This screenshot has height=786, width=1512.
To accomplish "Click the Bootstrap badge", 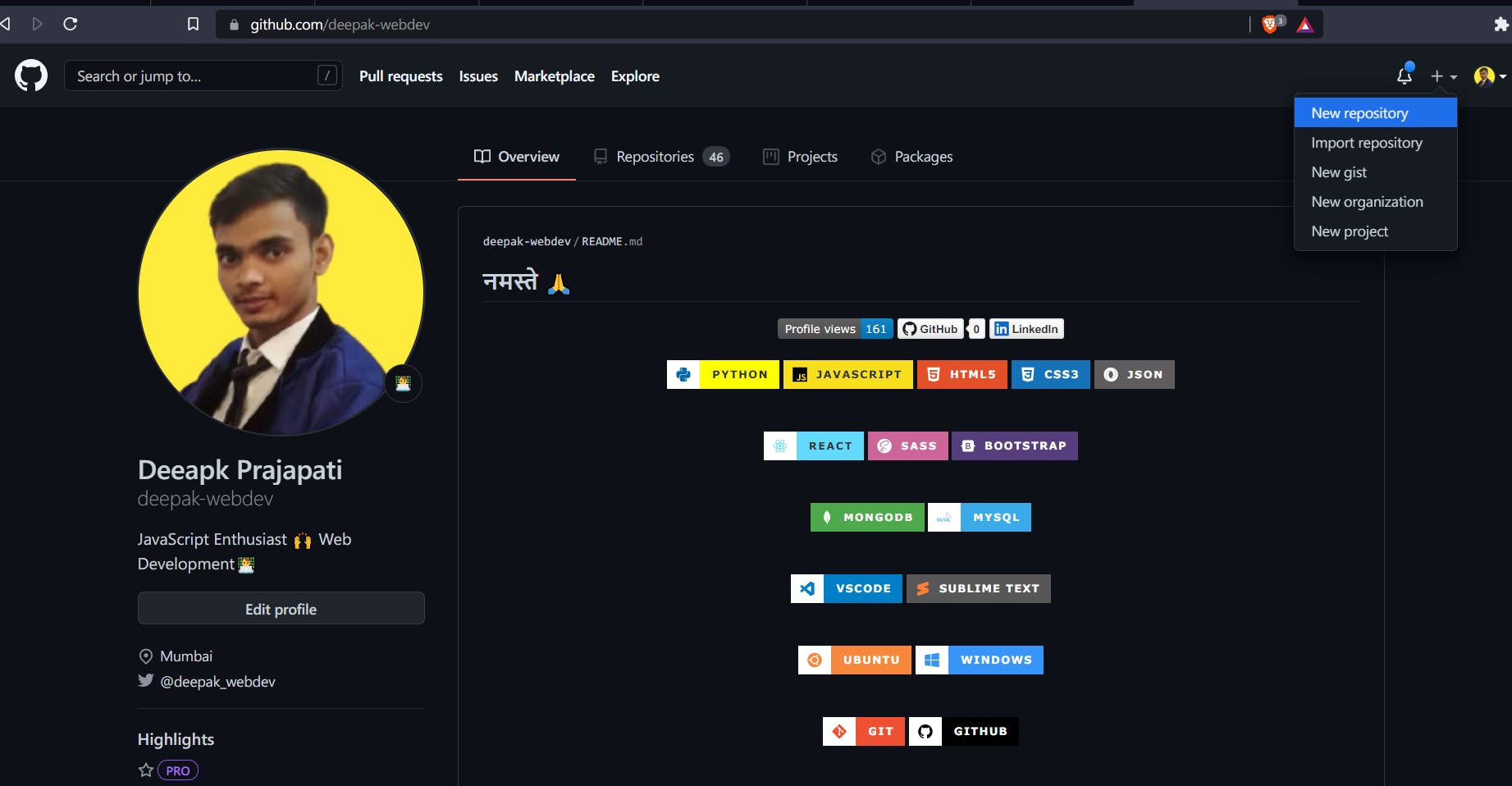I will (x=1014, y=446).
